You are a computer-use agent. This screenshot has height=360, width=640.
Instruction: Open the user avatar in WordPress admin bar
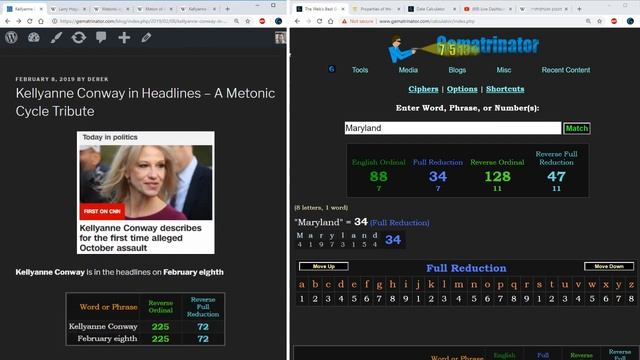coord(280,38)
